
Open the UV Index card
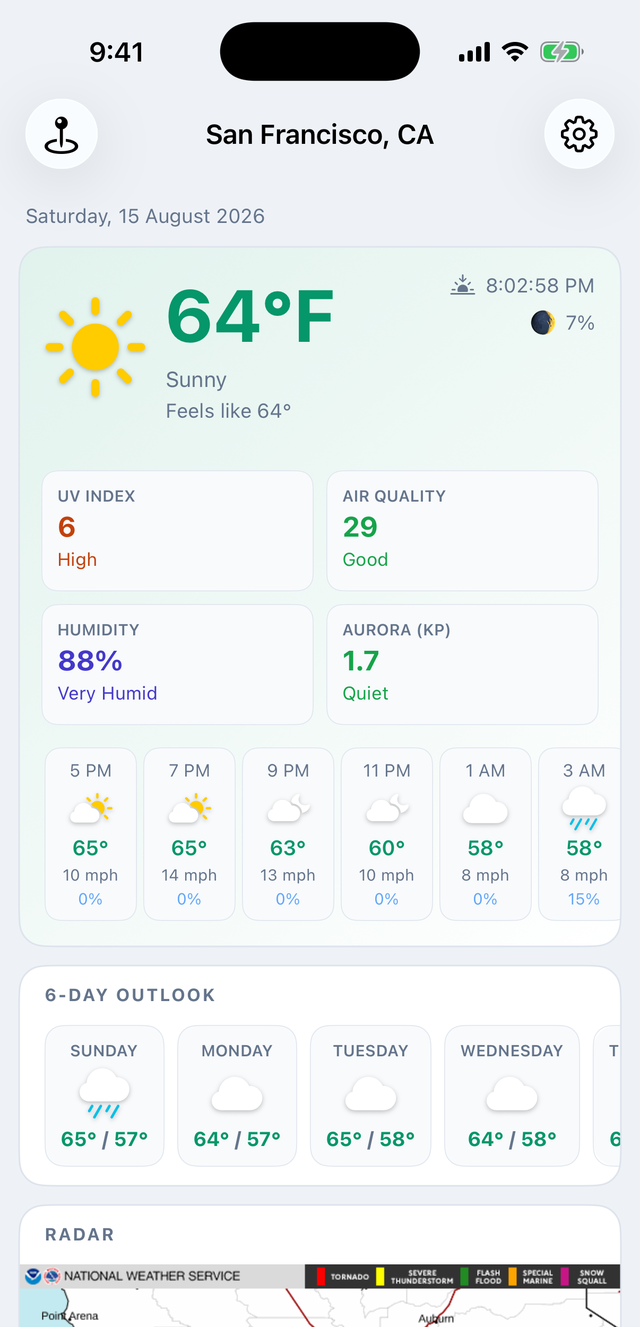(177, 531)
